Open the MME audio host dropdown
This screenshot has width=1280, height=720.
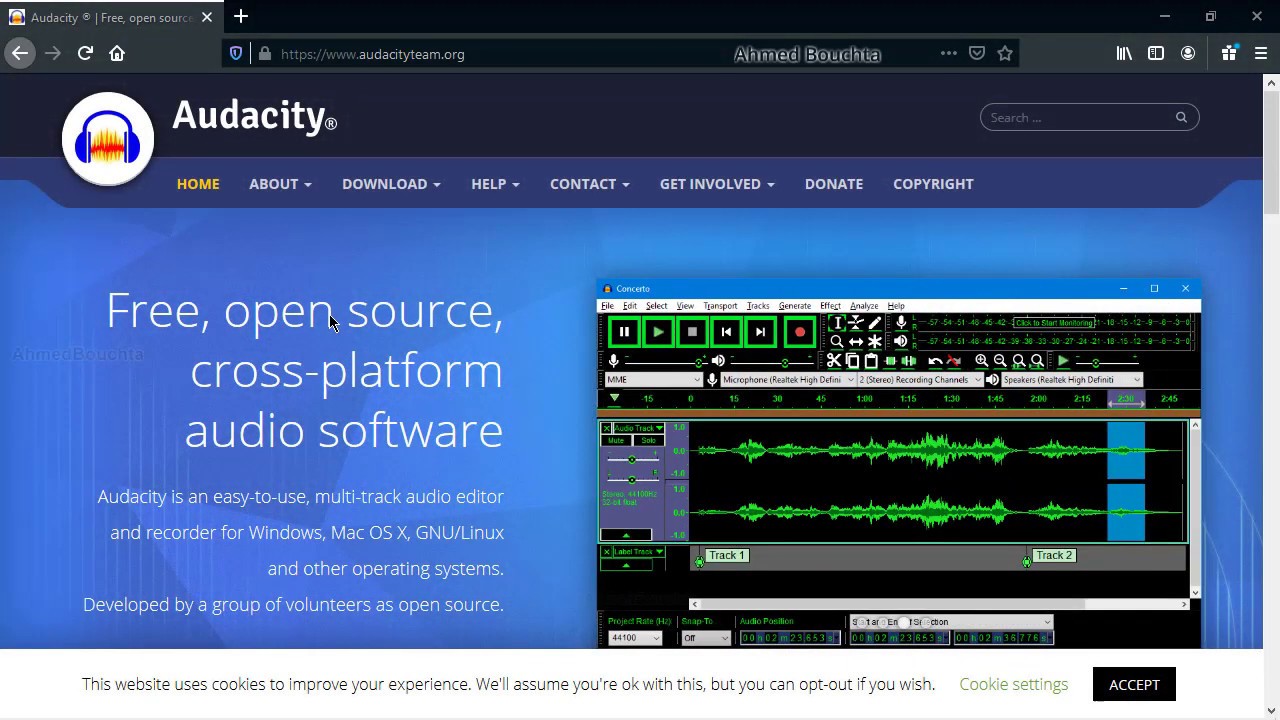click(653, 380)
